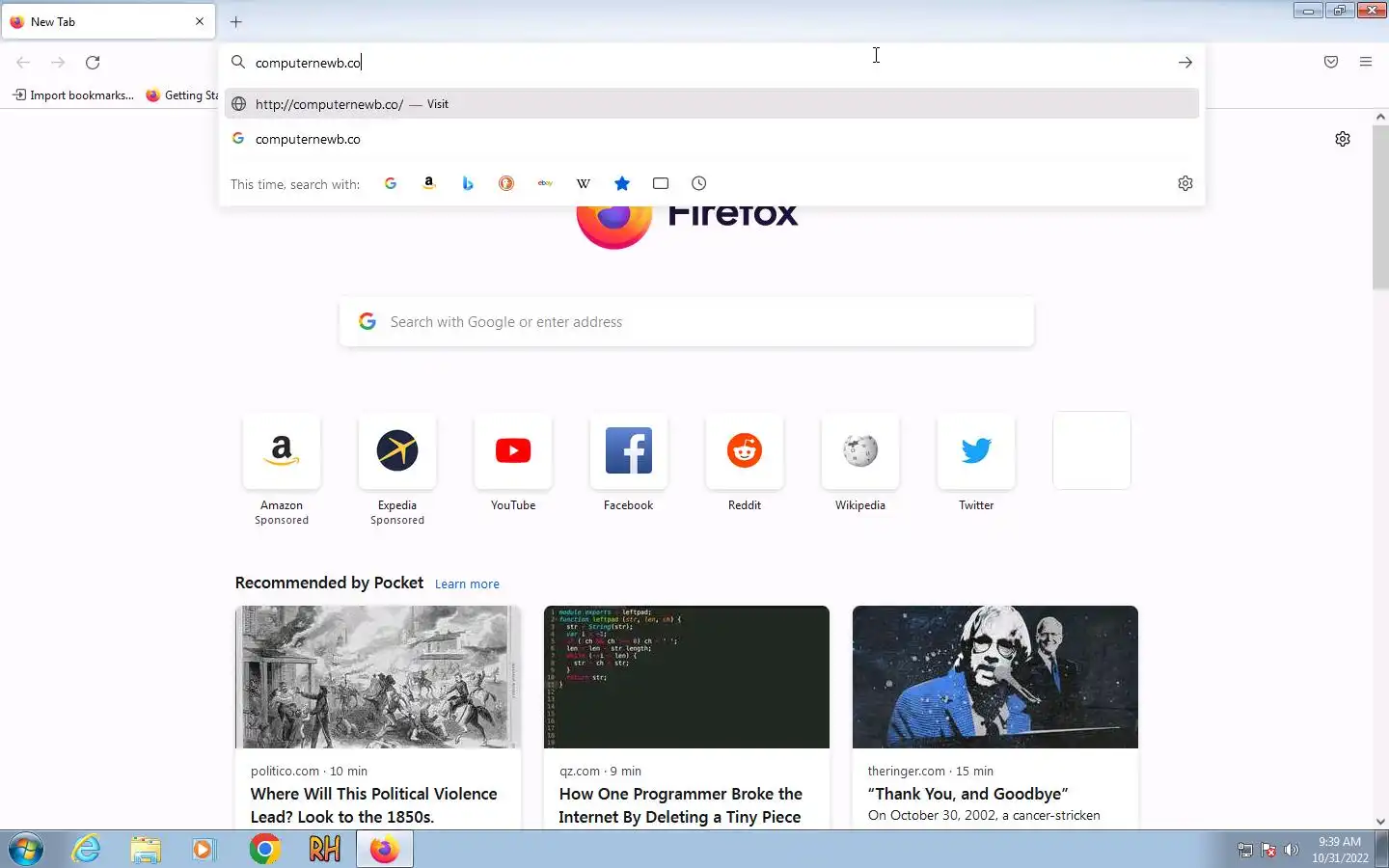Click the Learn more Pocket link
This screenshot has width=1389, height=868.
[467, 584]
